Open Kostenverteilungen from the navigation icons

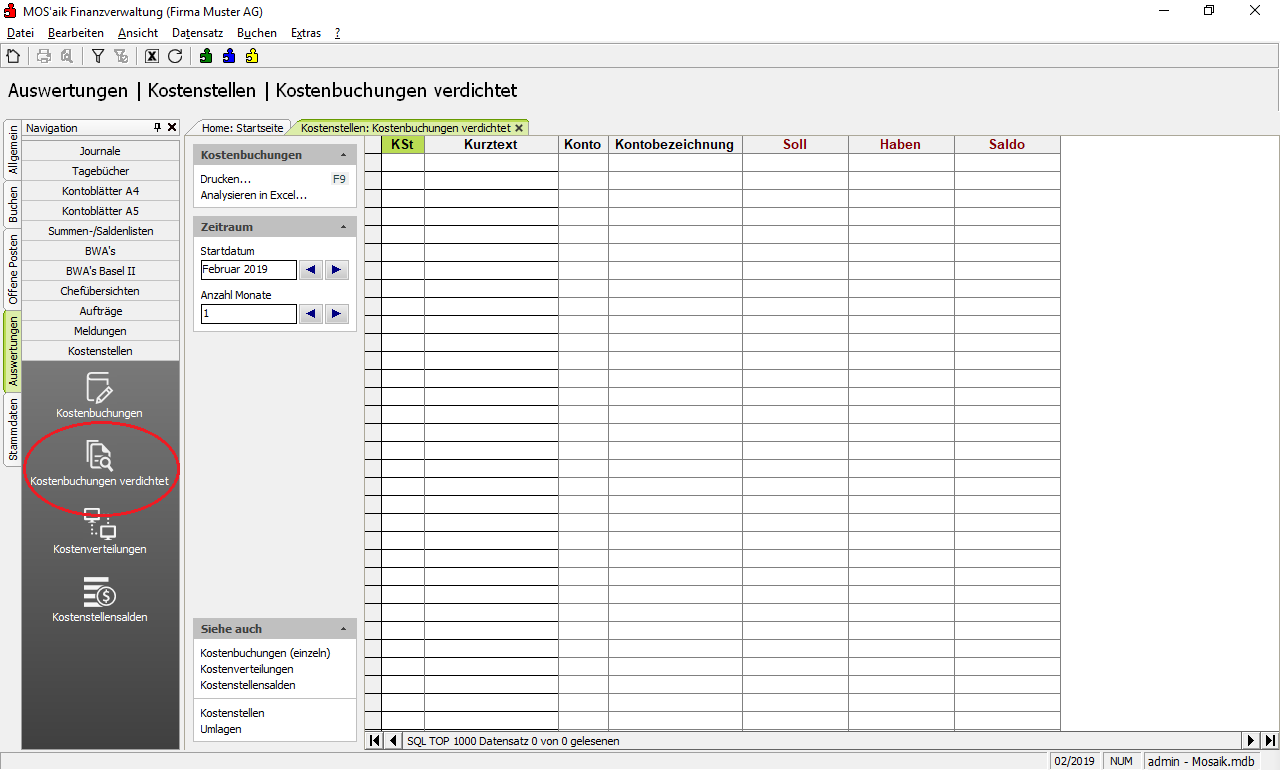[x=100, y=531]
